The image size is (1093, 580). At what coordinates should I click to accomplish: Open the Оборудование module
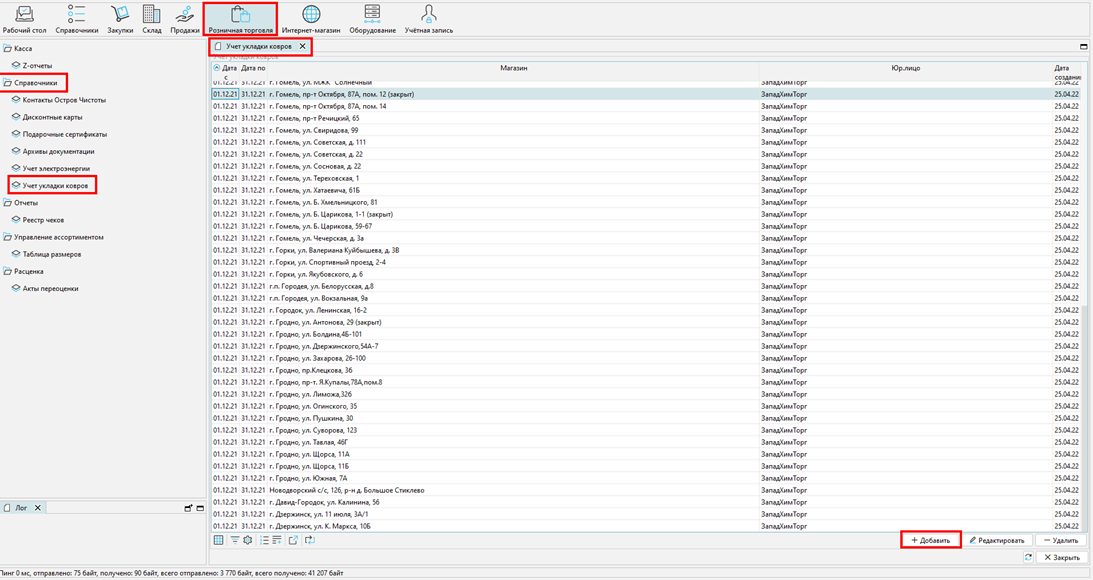click(372, 19)
